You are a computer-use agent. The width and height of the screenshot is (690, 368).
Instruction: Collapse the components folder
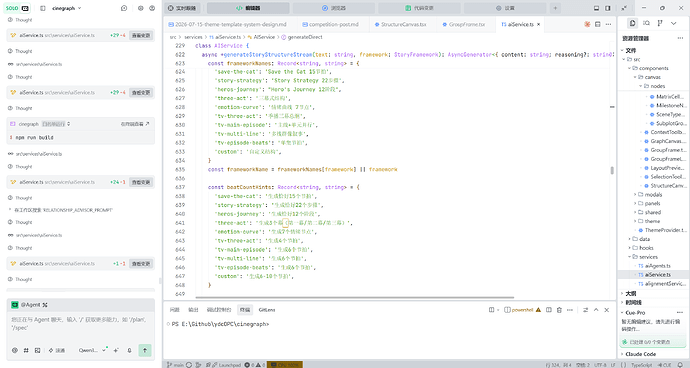point(650,68)
